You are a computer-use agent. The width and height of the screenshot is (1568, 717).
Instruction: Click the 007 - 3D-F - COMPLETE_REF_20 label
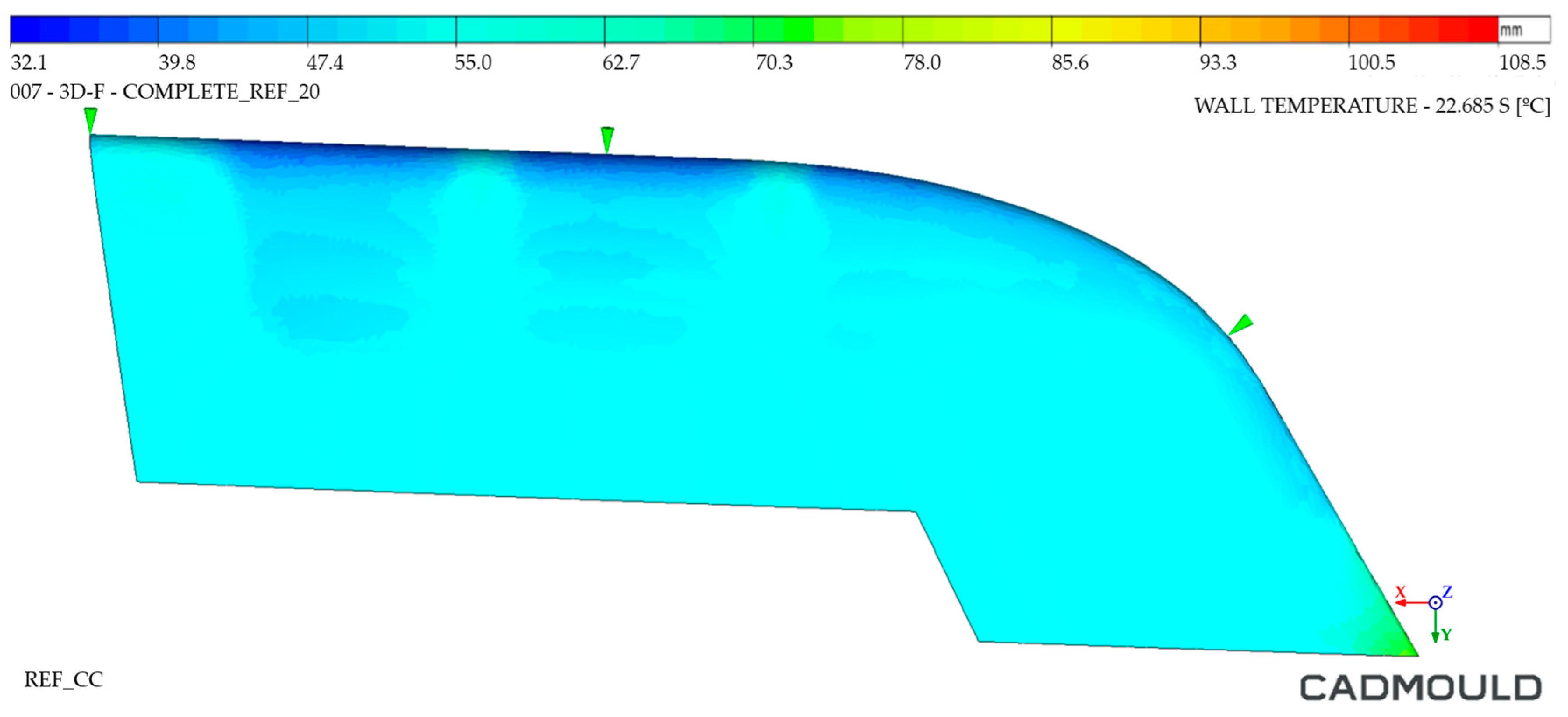[165, 92]
